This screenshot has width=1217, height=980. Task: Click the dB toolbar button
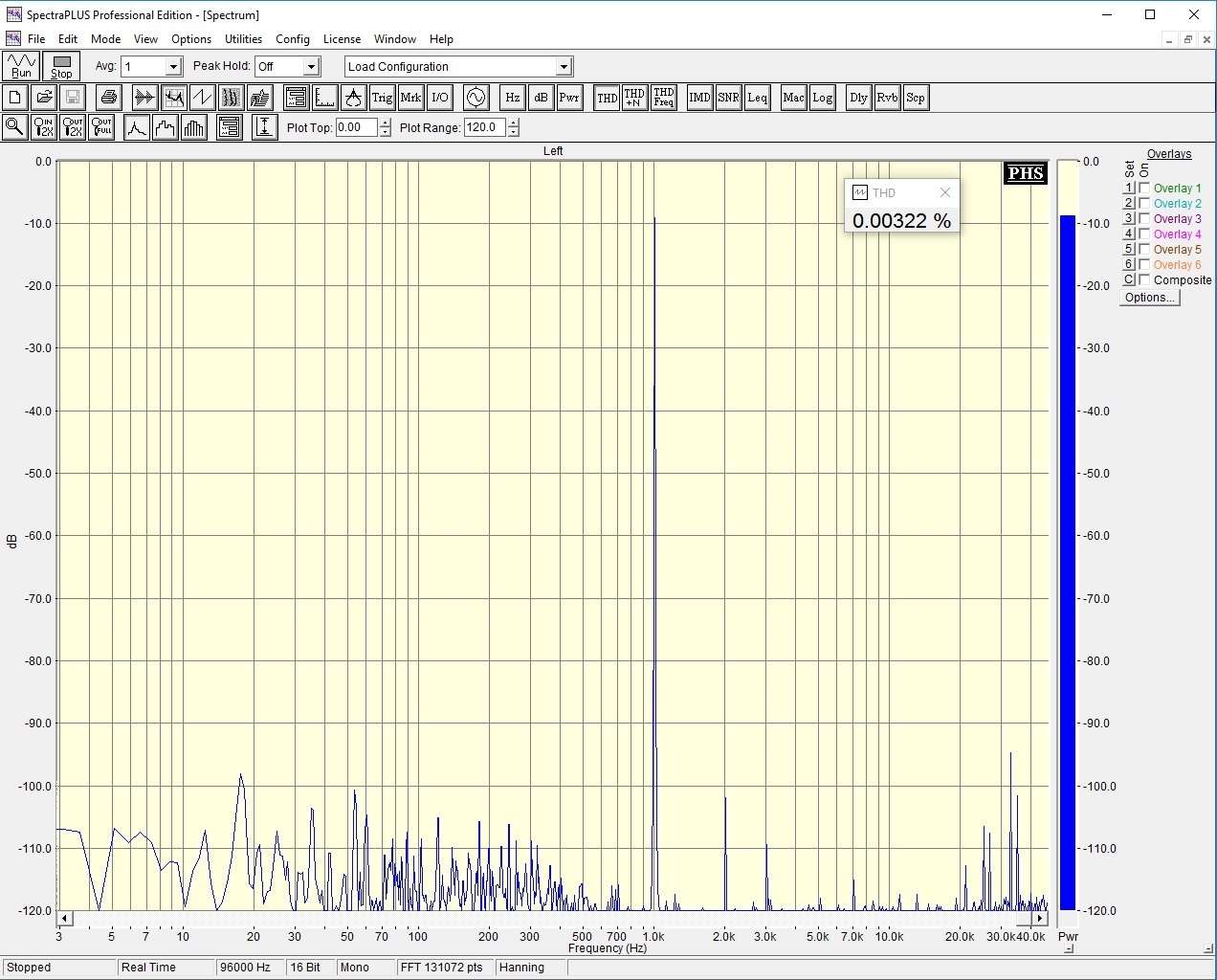click(542, 98)
